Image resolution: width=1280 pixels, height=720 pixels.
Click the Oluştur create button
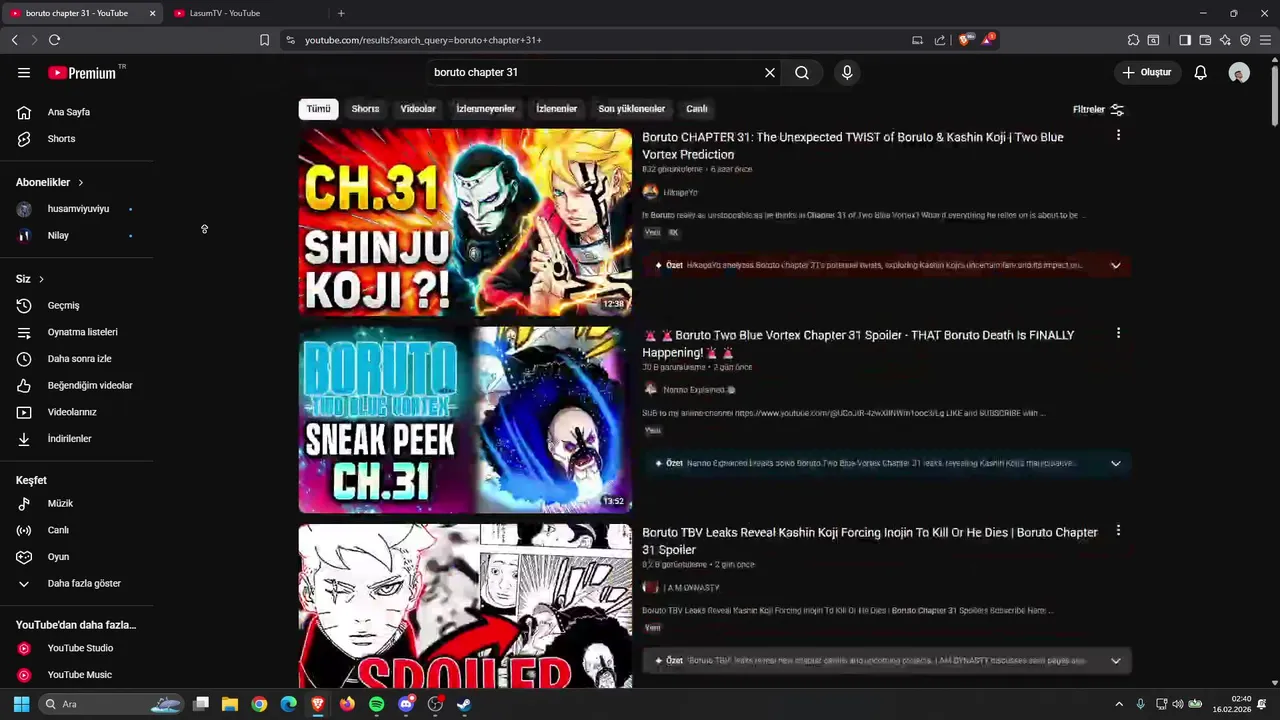pos(1147,72)
